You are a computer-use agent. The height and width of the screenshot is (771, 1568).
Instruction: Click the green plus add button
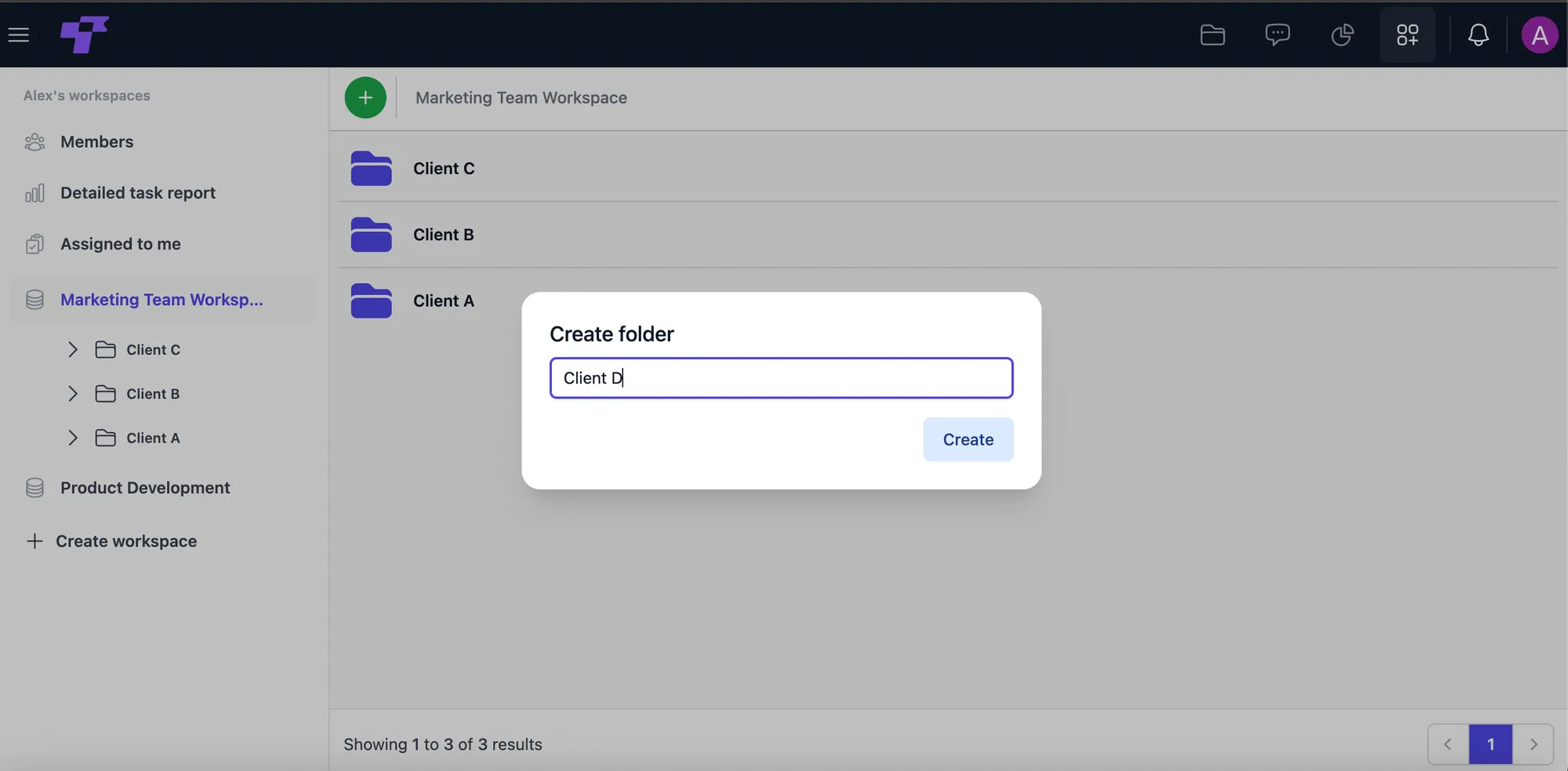coord(365,98)
